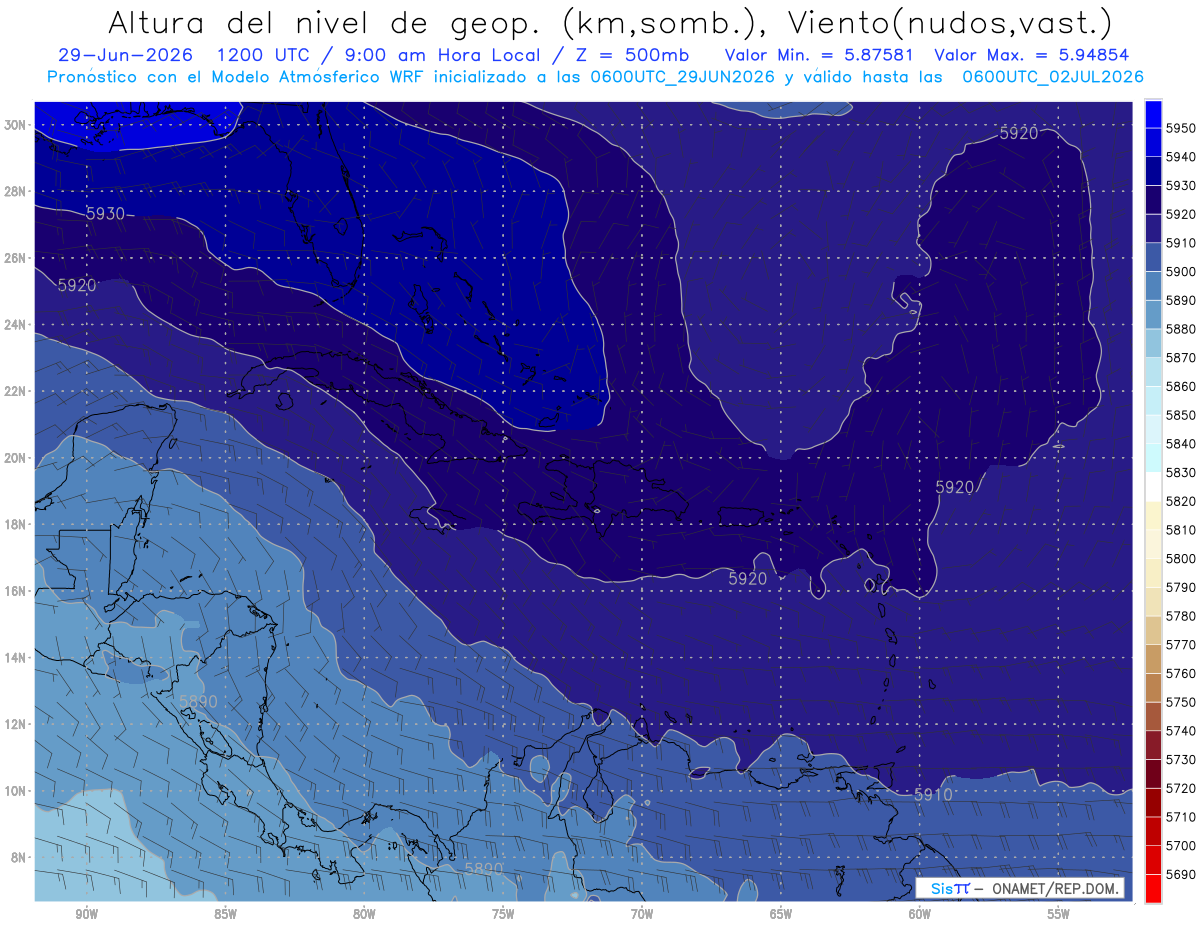Click the 10N latitude axis label
1200x927 pixels.
coord(15,791)
